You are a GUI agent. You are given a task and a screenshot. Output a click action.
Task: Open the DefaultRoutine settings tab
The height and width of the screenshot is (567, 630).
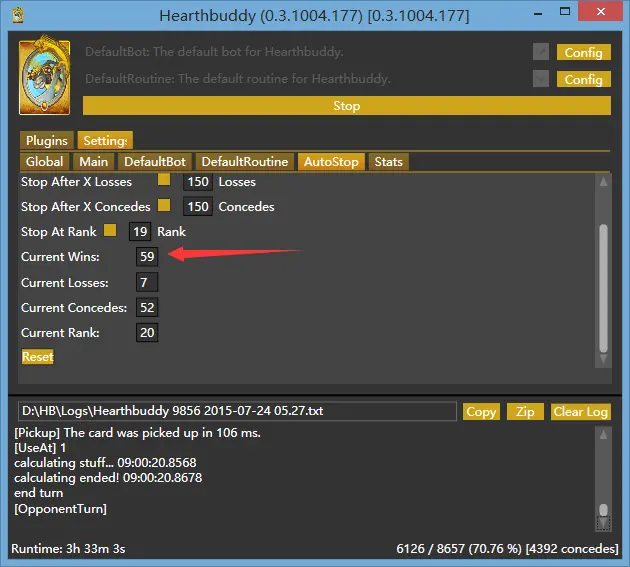245,162
